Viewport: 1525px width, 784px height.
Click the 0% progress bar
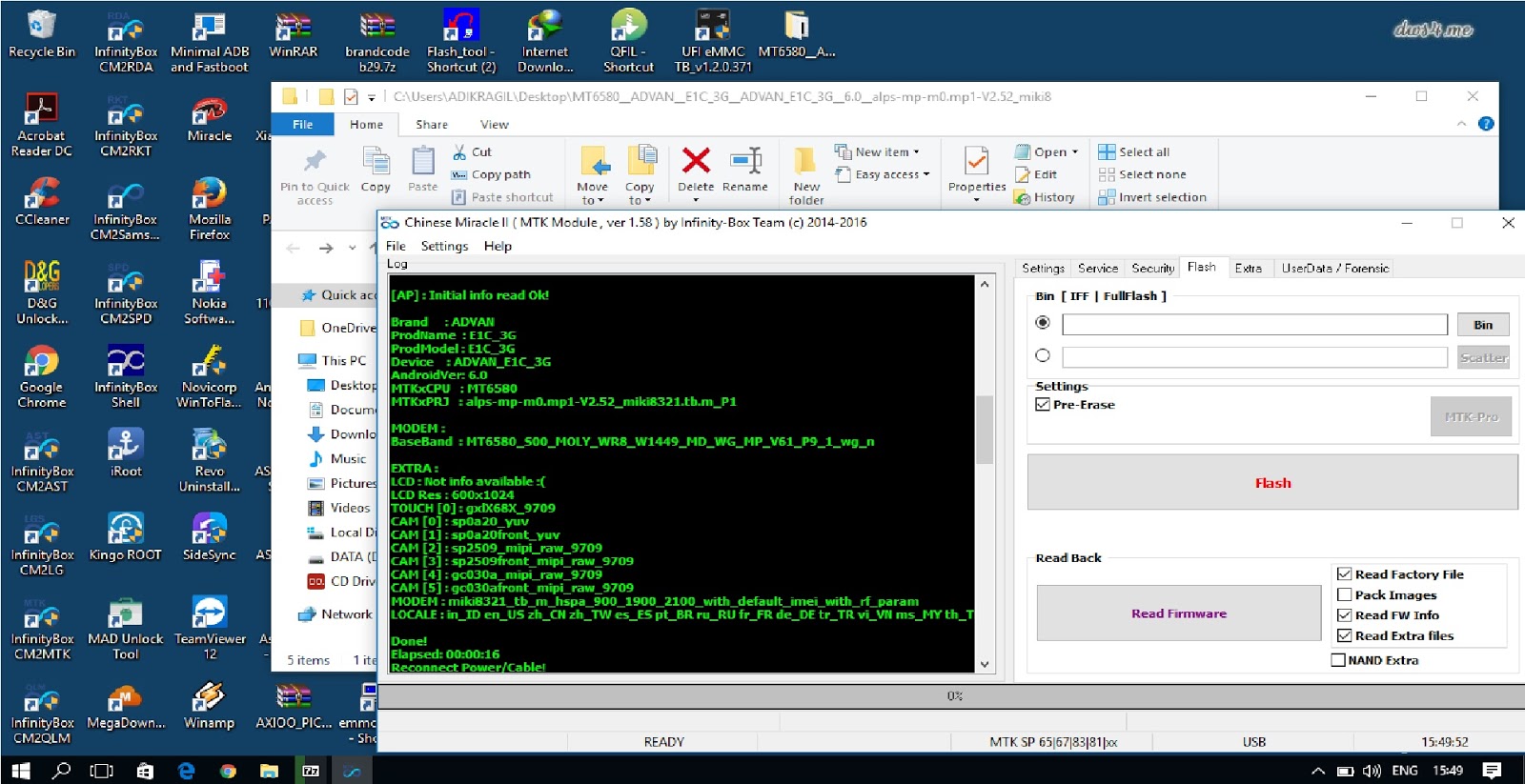tap(951, 695)
